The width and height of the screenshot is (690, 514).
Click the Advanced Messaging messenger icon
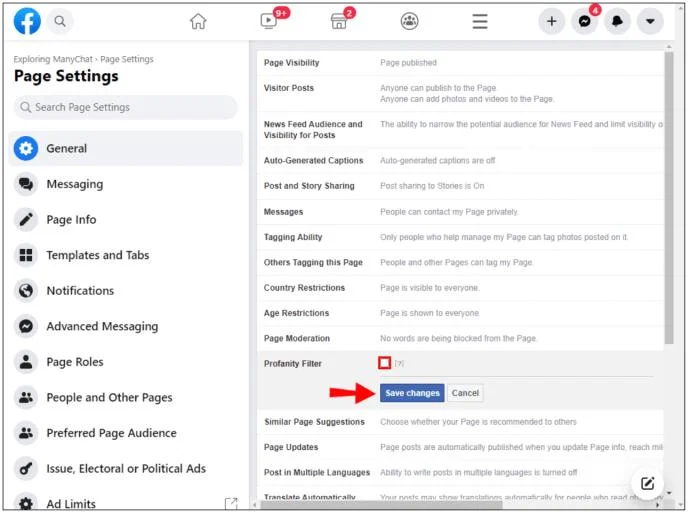tap(26, 326)
